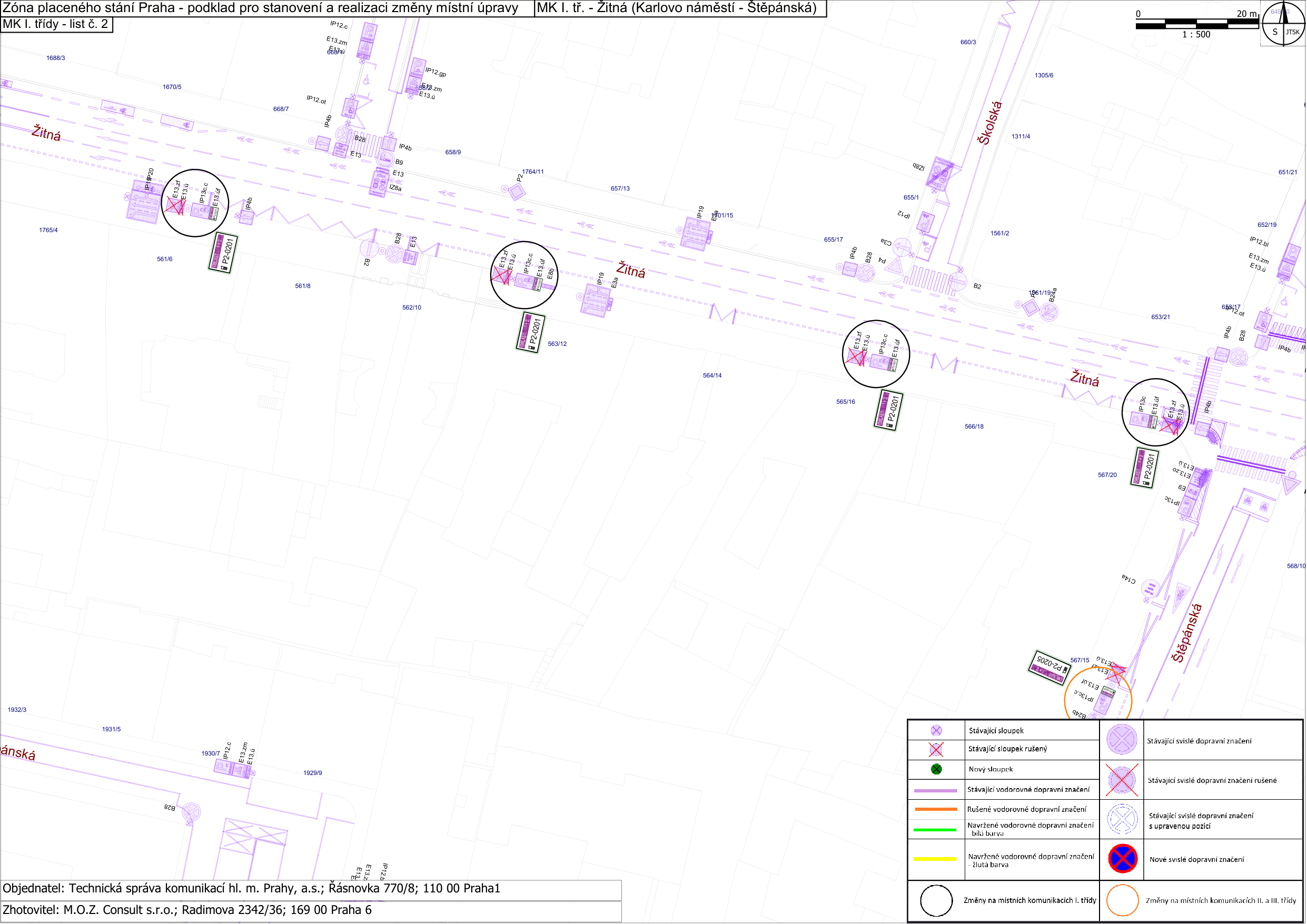Click the orange cancelled horizontal marking line swatch
The height and width of the screenshot is (924, 1307).
(935, 809)
